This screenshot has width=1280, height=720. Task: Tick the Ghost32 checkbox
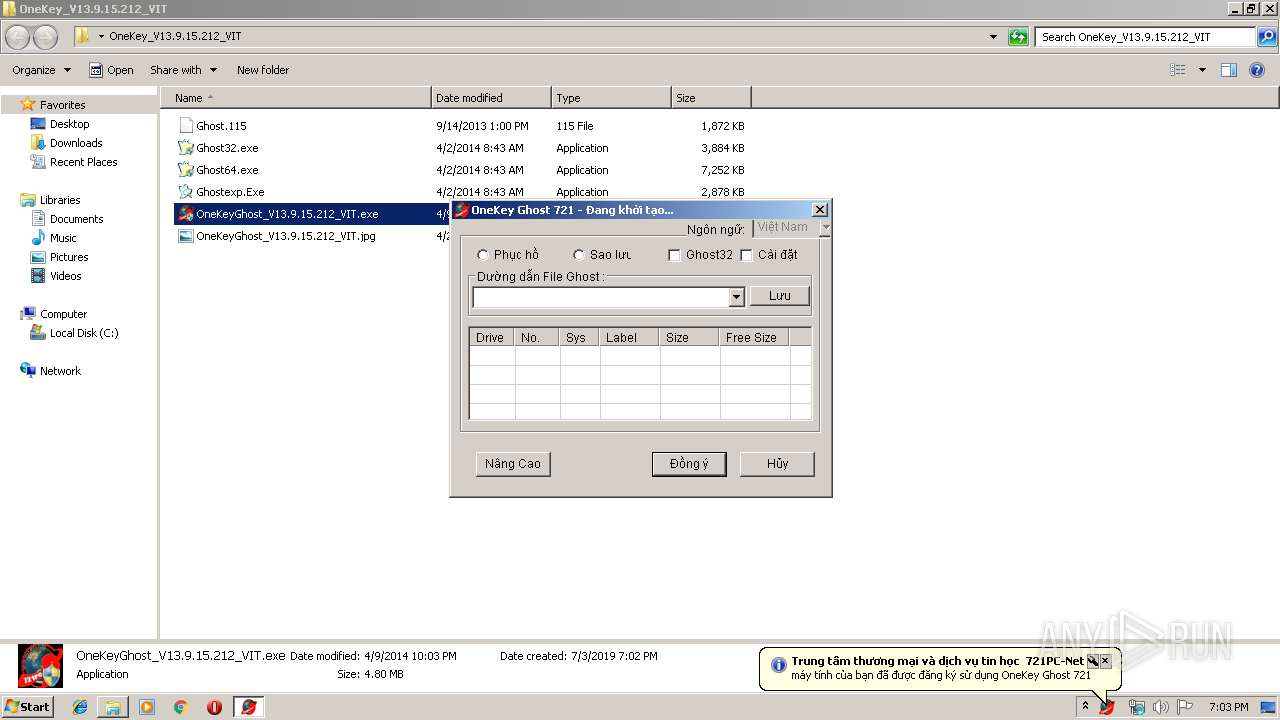pos(674,255)
